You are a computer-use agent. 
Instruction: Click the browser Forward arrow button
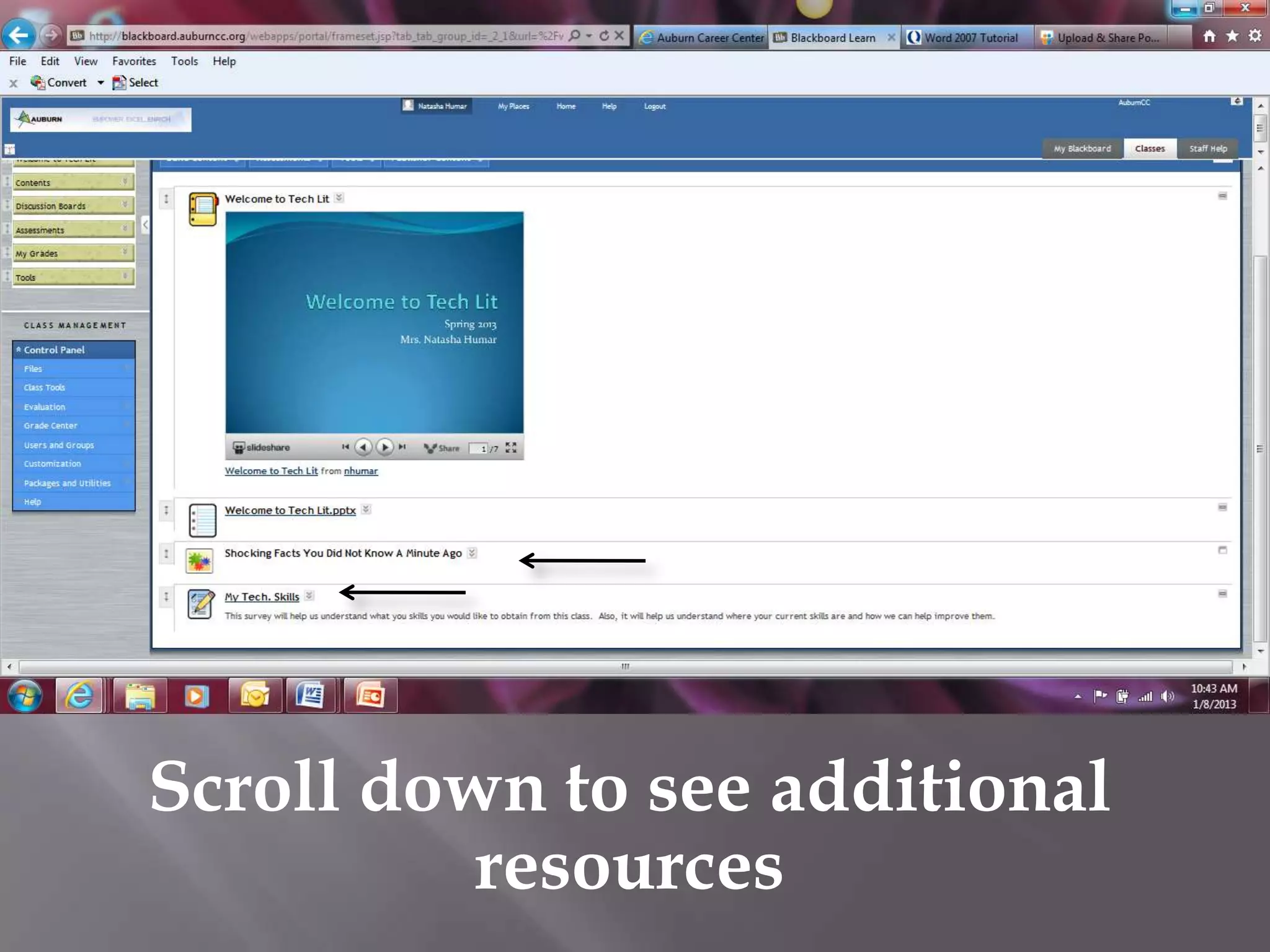pyautogui.click(x=52, y=35)
